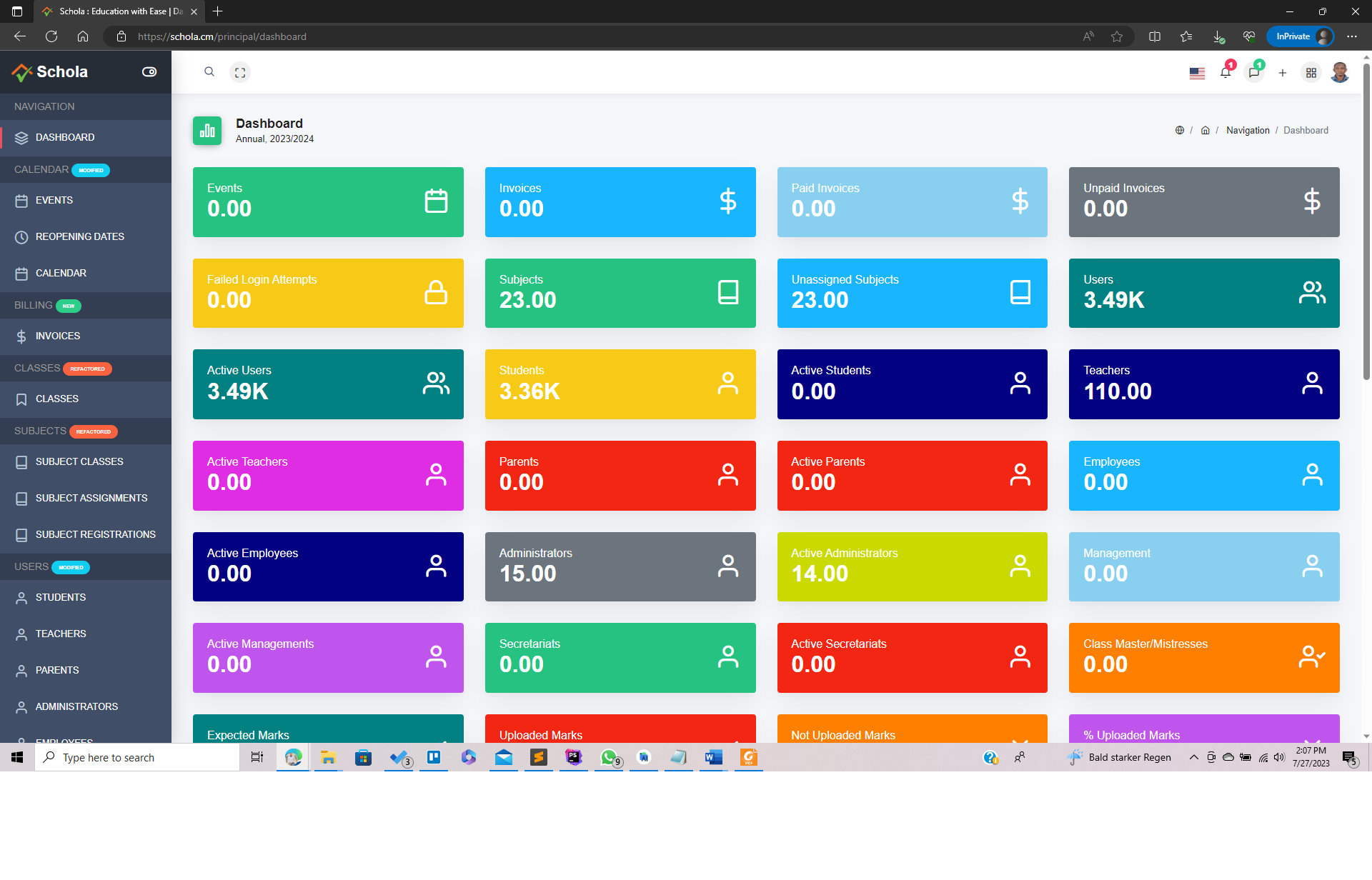
Task: Open the browser settings ellipsis menu
Action: coord(1352,36)
